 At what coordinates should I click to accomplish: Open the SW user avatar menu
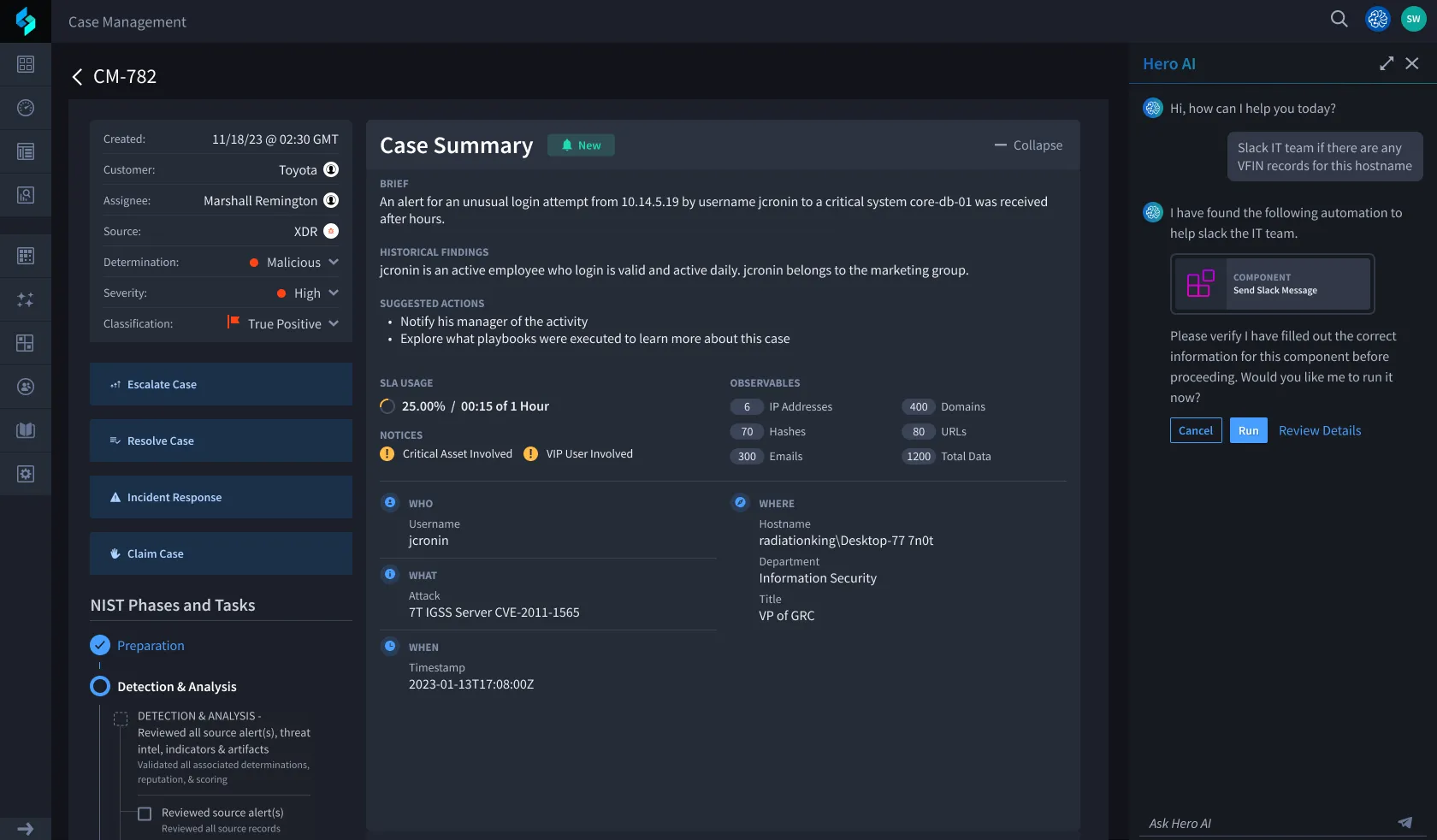pyautogui.click(x=1414, y=19)
